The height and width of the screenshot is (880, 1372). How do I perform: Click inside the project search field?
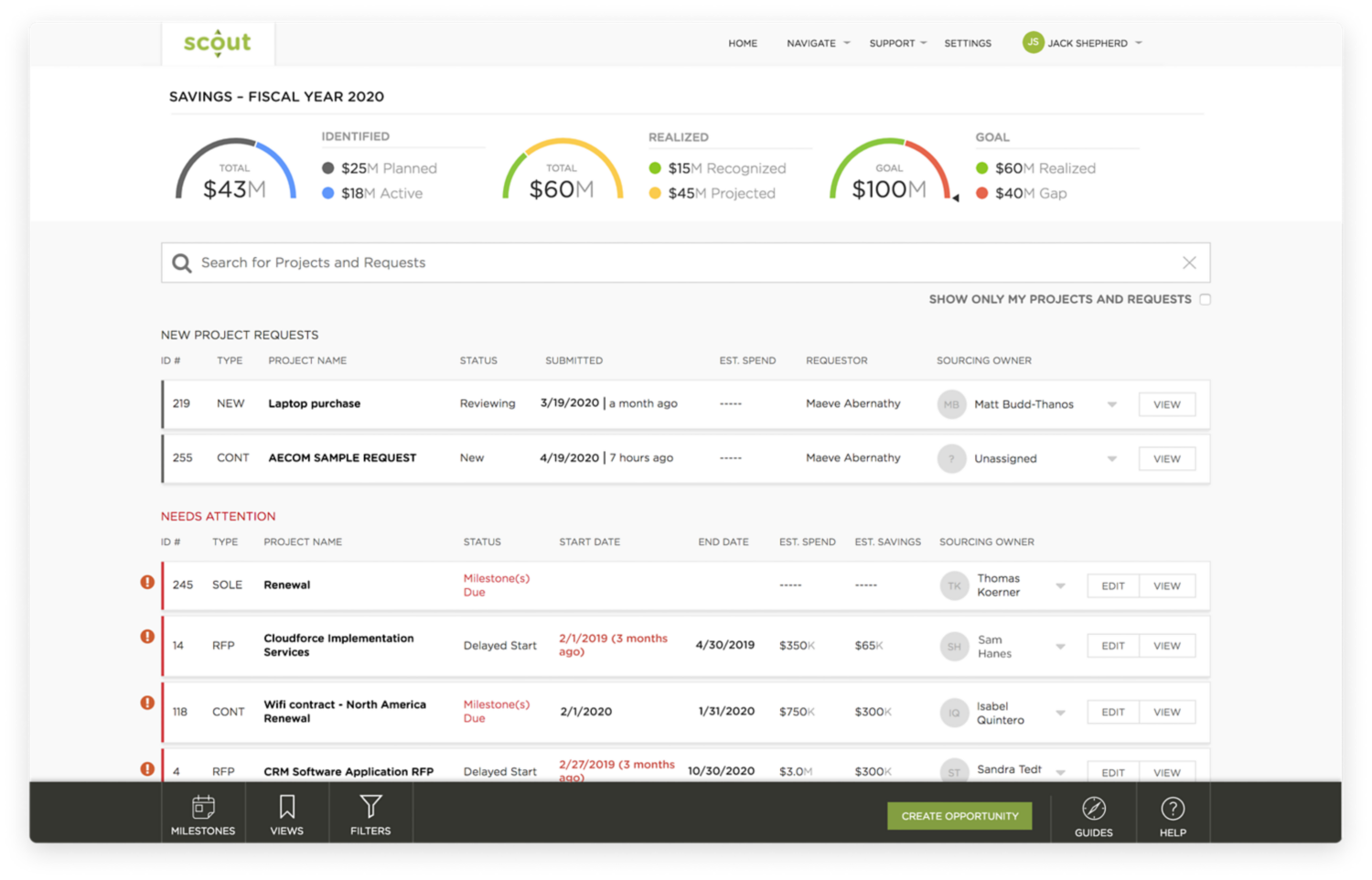[x=640, y=263]
